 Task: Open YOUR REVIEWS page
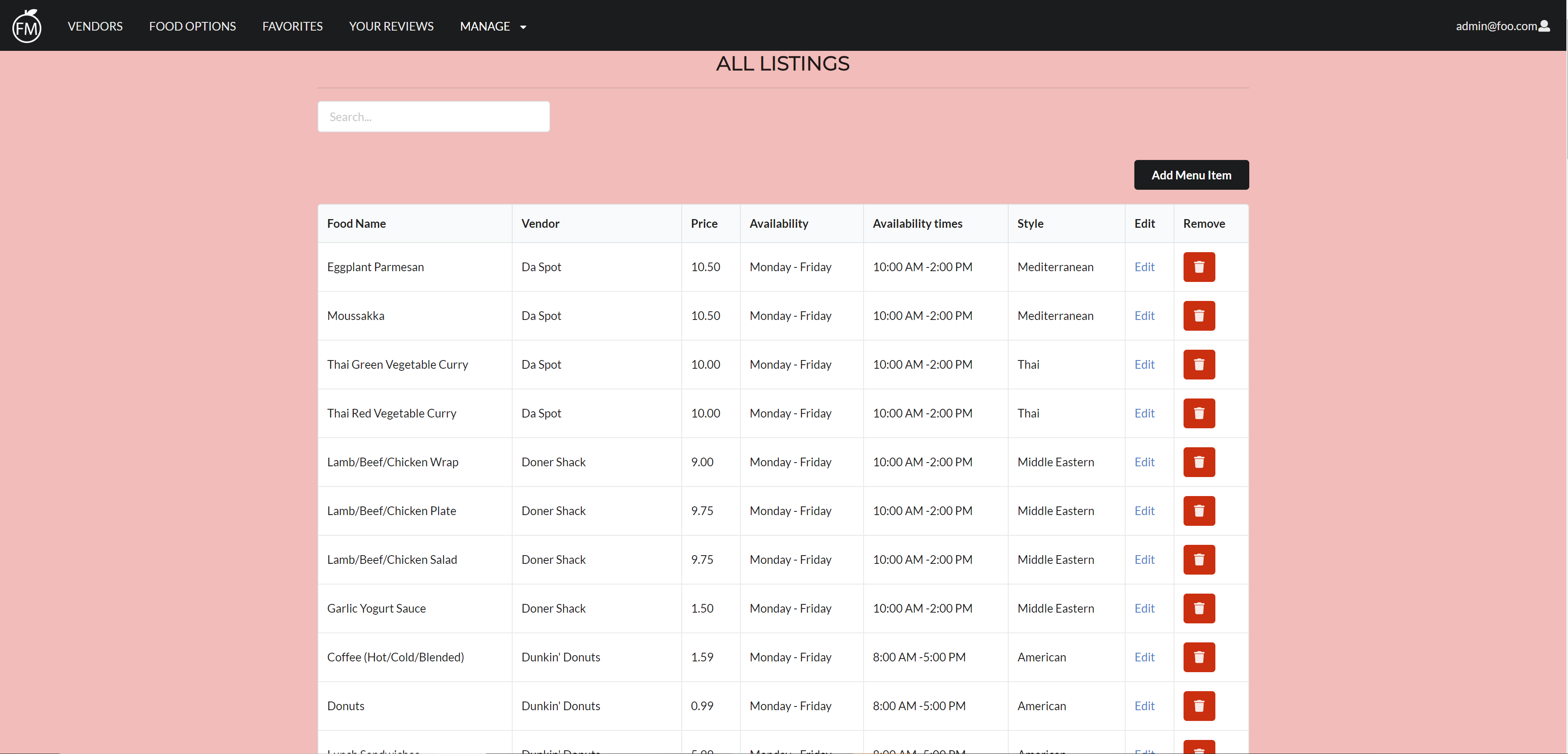coord(391,26)
